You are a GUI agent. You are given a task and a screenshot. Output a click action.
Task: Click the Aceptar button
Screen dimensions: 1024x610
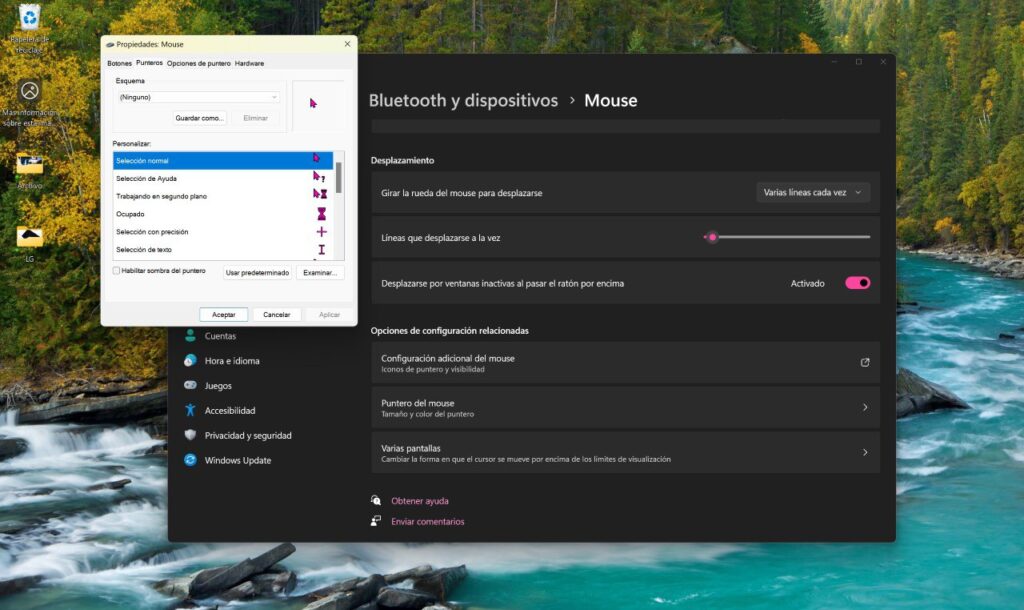point(223,315)
